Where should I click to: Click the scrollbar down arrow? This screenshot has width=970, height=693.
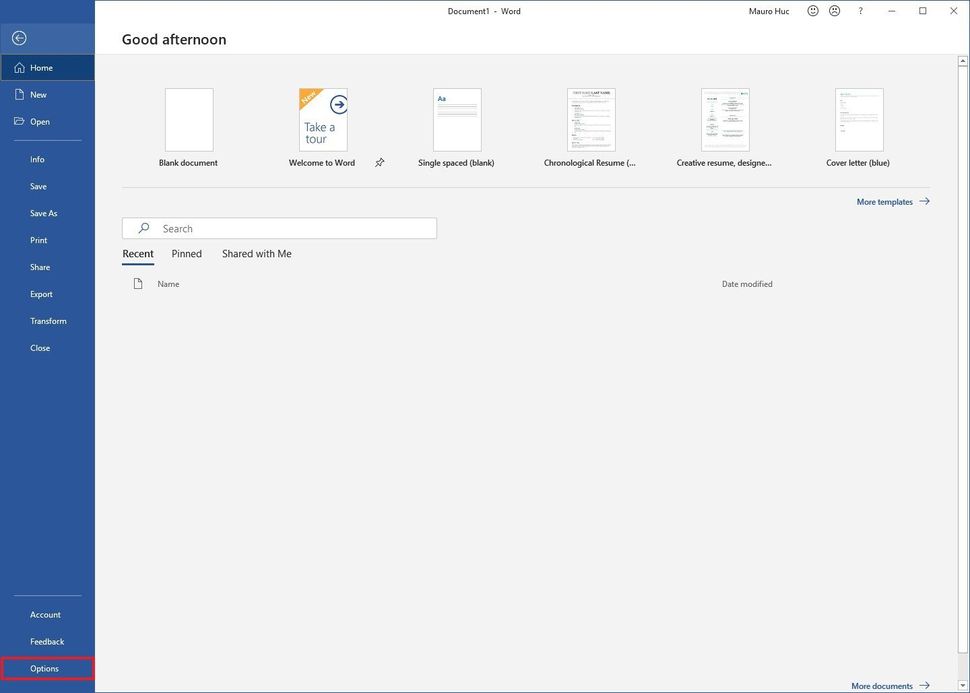point(961,683)
